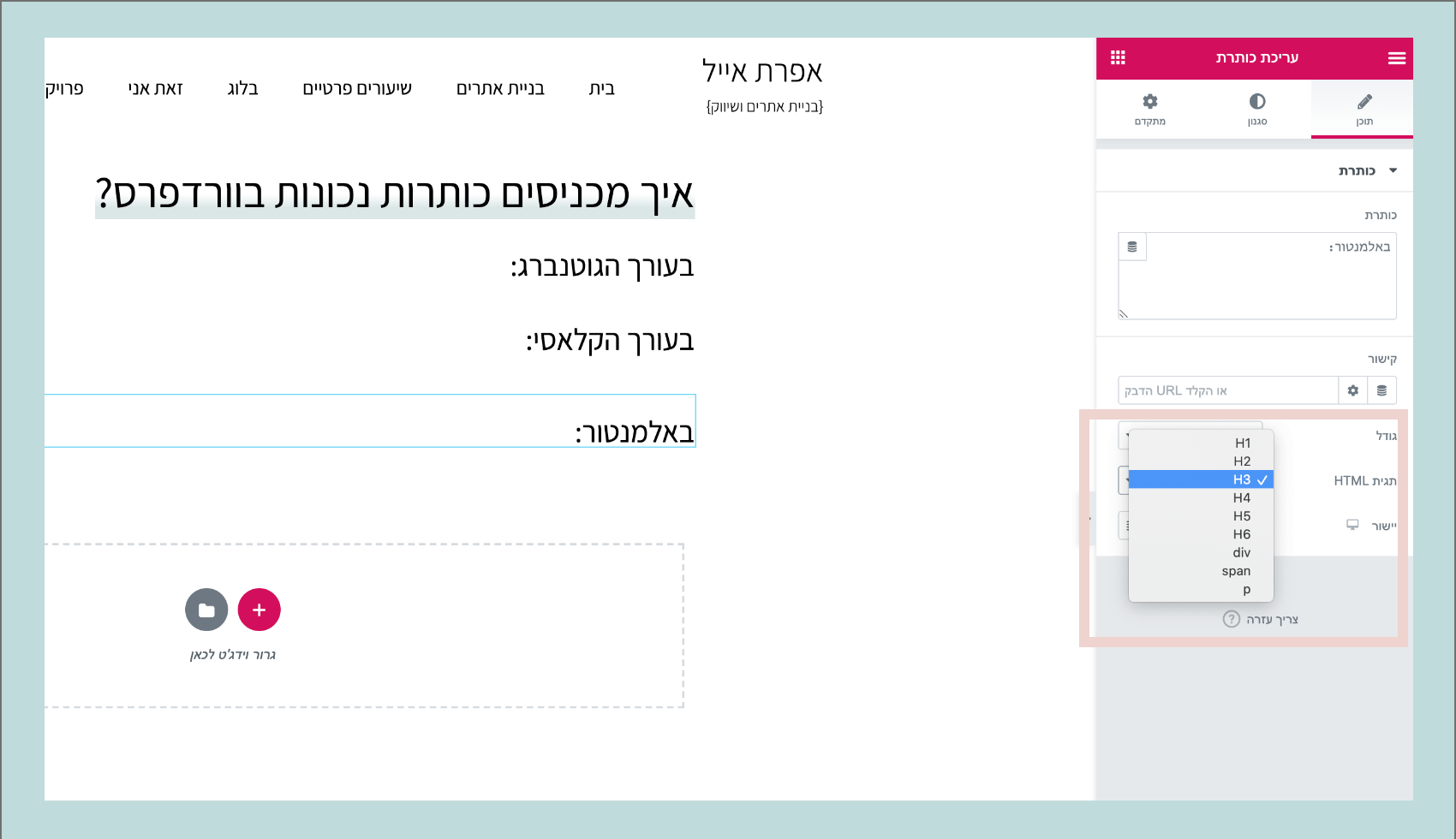Click the tagline בניית אתרים ושיווק

[x=764, y=106]
